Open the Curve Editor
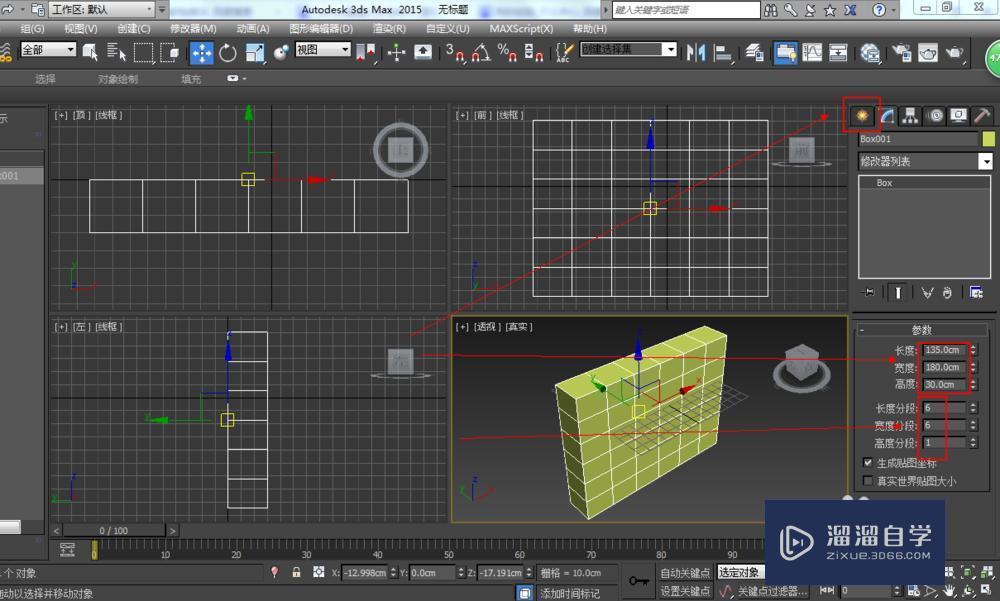1000x601 pixels. (812, 52)
